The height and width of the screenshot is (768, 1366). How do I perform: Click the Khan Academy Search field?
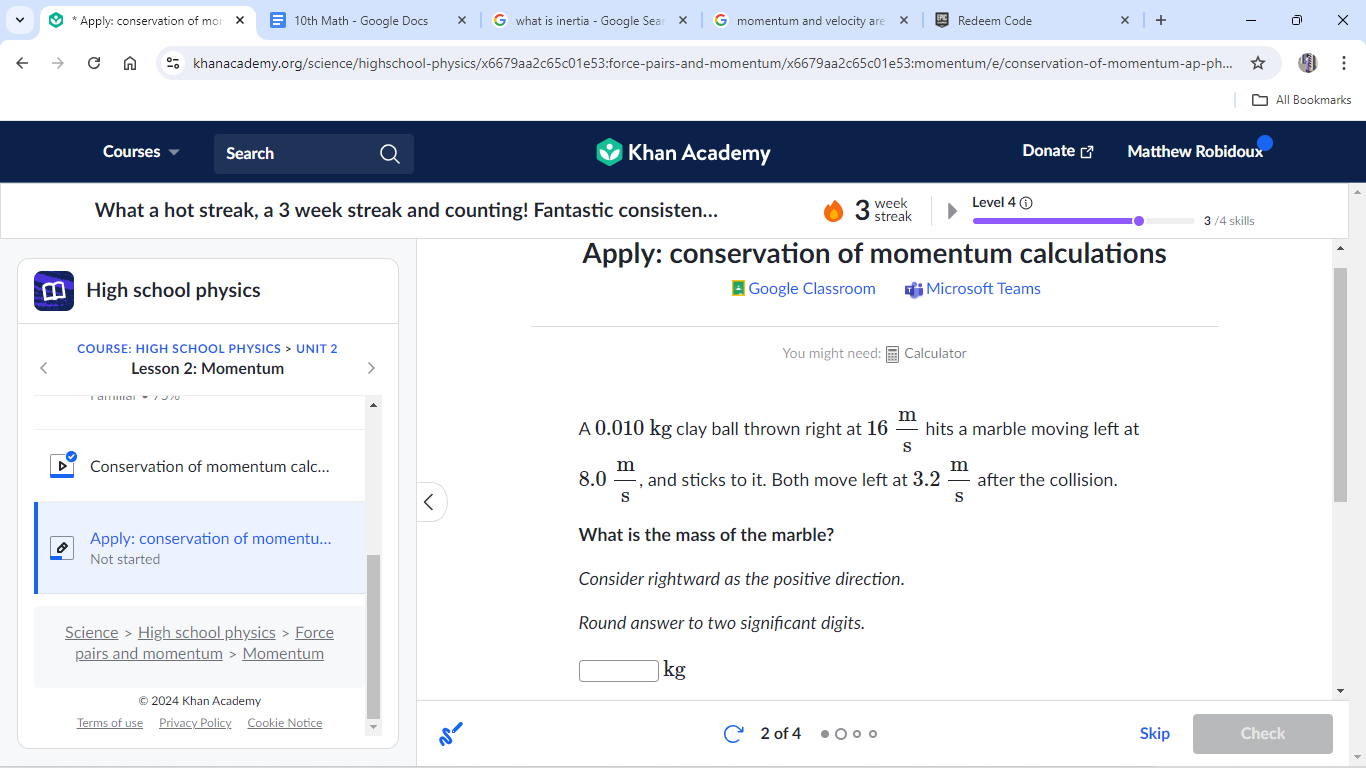coord(313,153)
